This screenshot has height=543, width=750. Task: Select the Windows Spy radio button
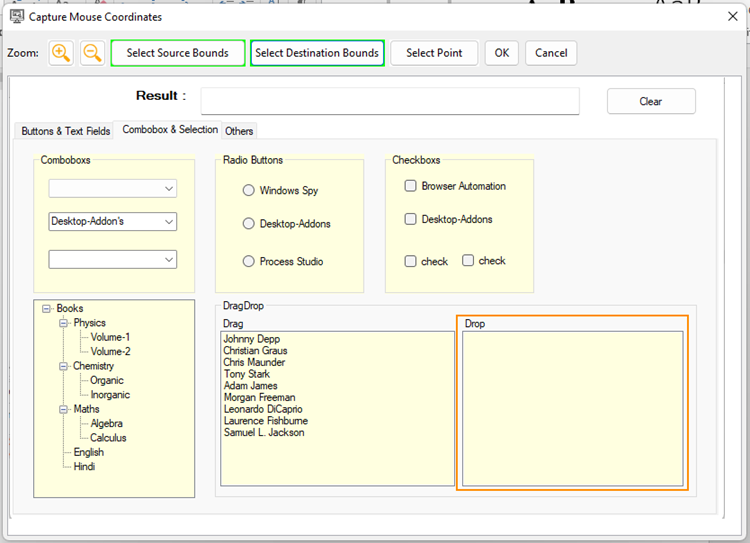click(249, 190)
